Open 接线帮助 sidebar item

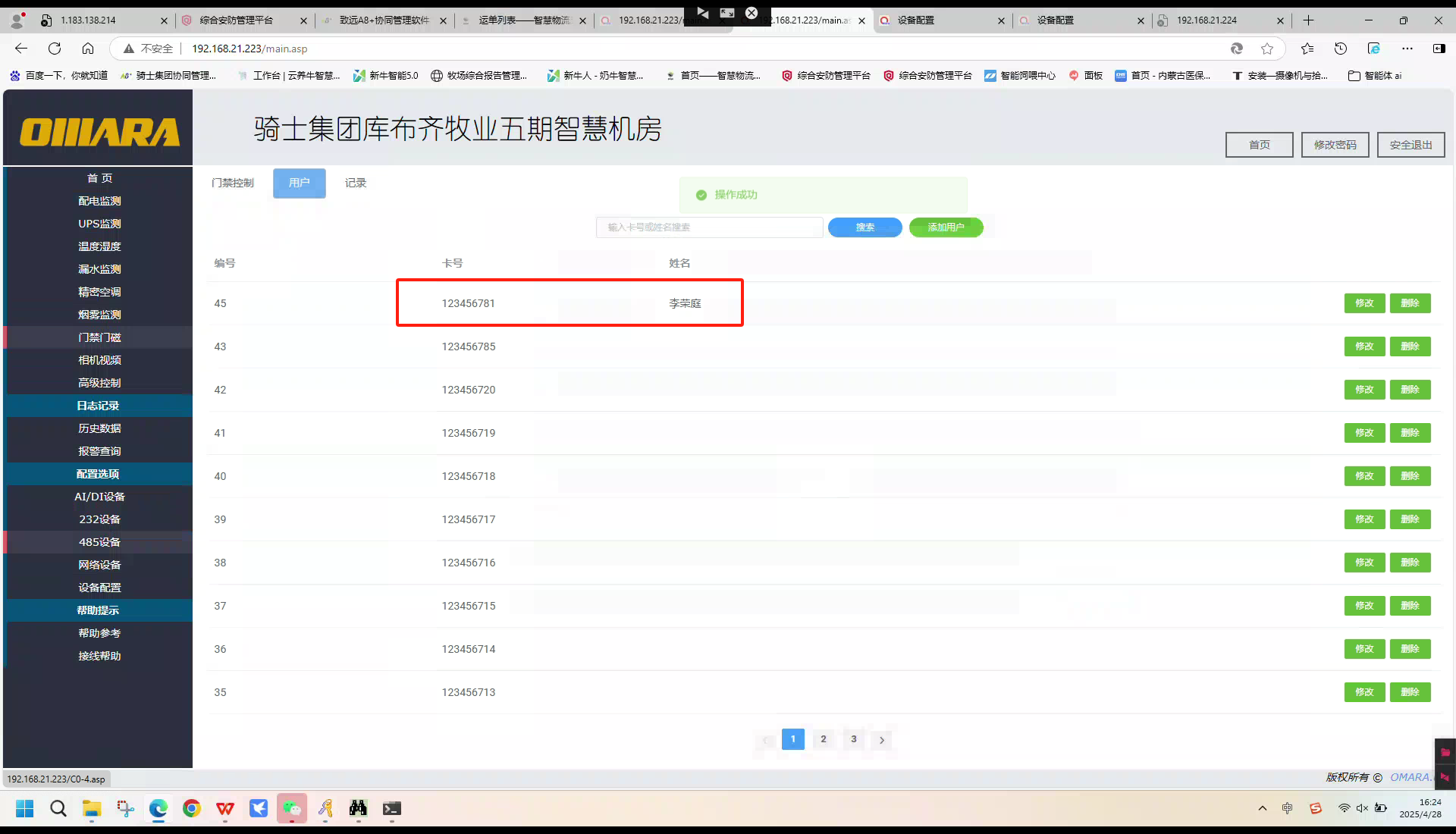[x=99, y=656]
